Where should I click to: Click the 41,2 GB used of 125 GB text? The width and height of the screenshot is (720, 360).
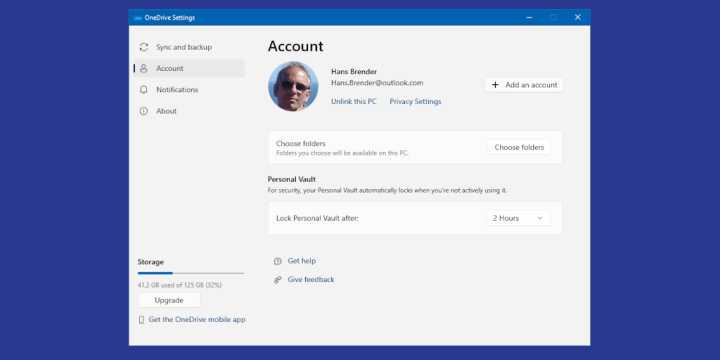[x=180, y=285]
